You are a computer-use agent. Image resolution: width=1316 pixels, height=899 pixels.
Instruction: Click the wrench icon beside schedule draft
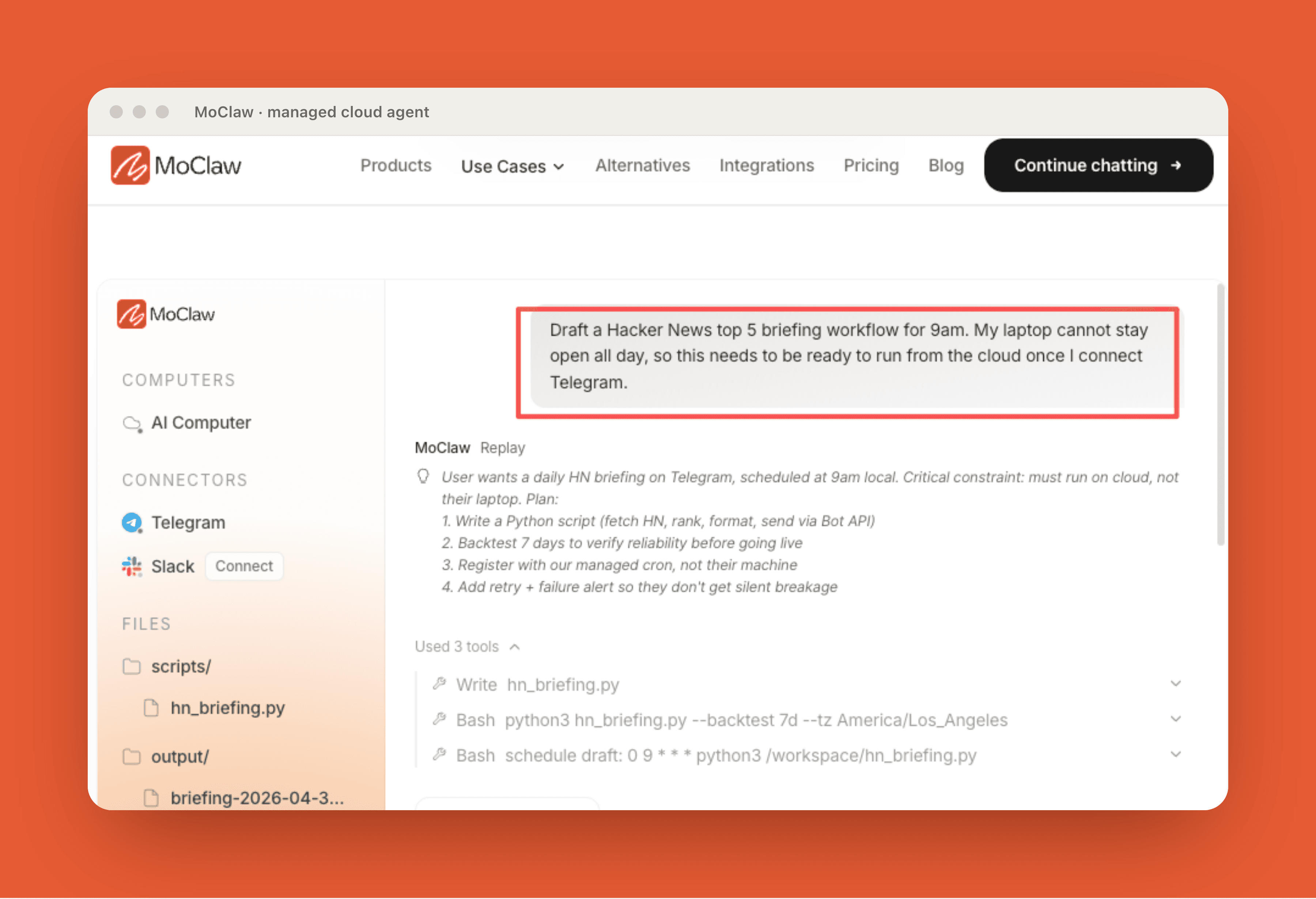[439, 755]
